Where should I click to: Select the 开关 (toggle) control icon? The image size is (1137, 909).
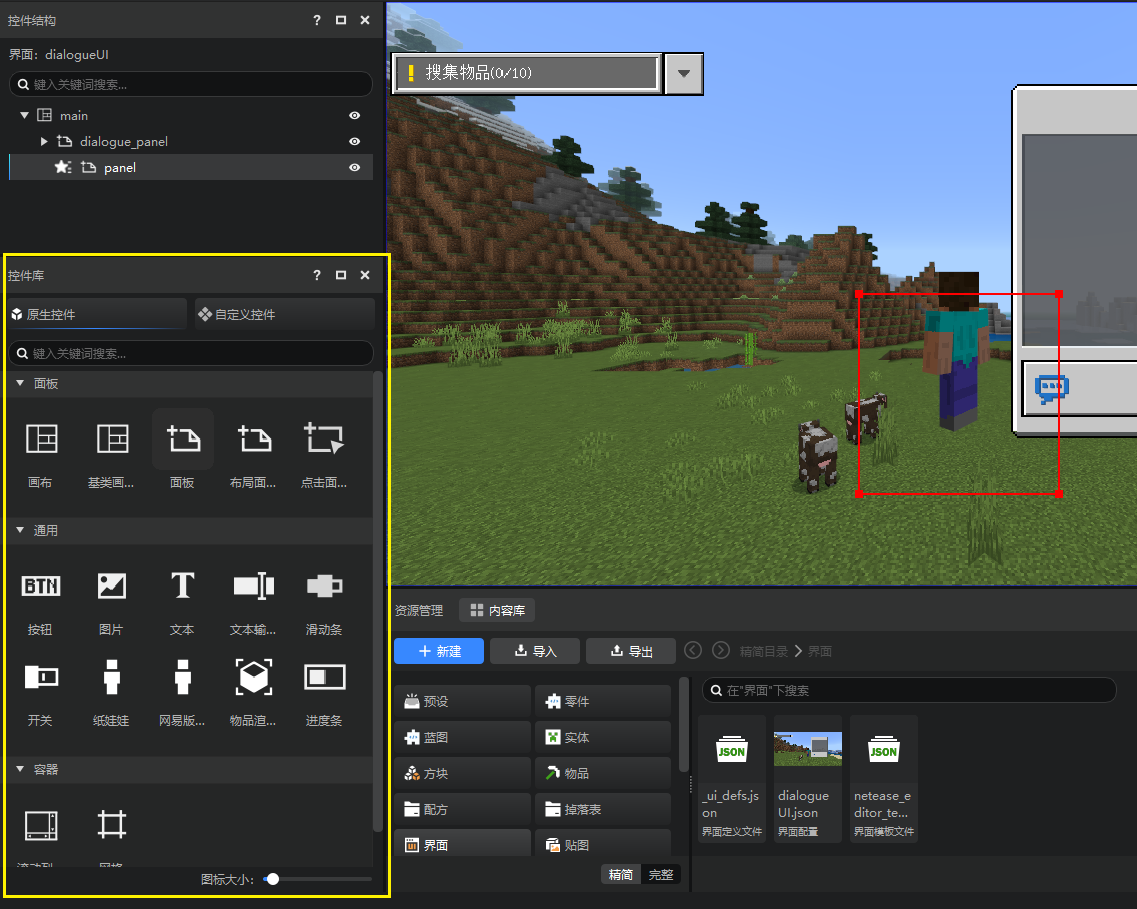click(x=41, y=677)
